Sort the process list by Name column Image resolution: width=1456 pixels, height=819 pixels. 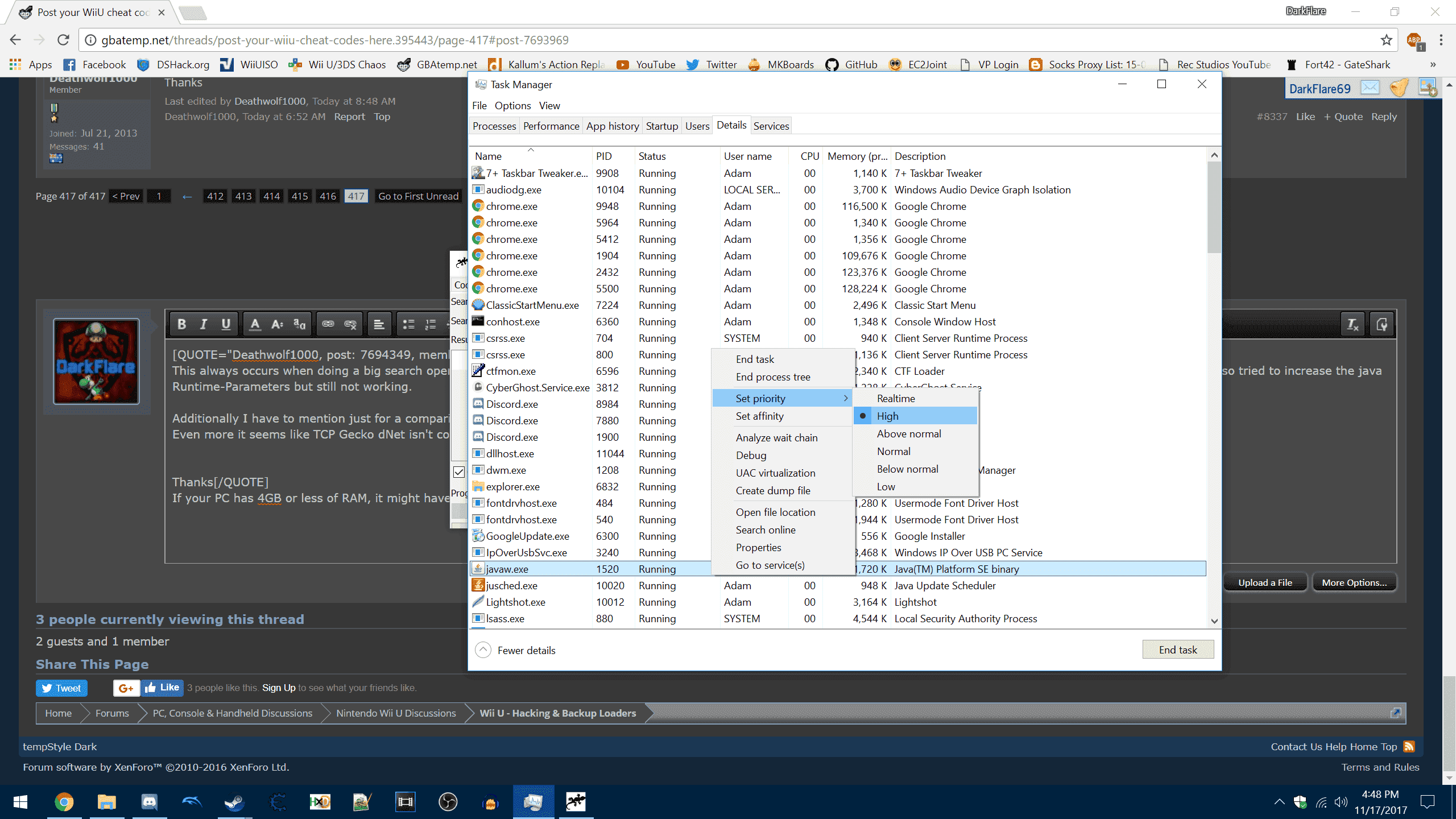[x=531, y=156]
